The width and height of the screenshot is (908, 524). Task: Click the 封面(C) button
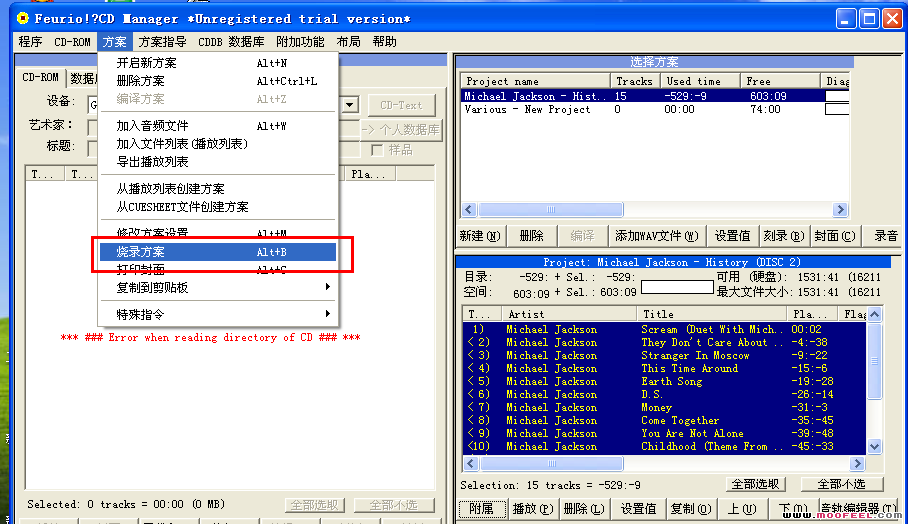click(x=834, y=236)
